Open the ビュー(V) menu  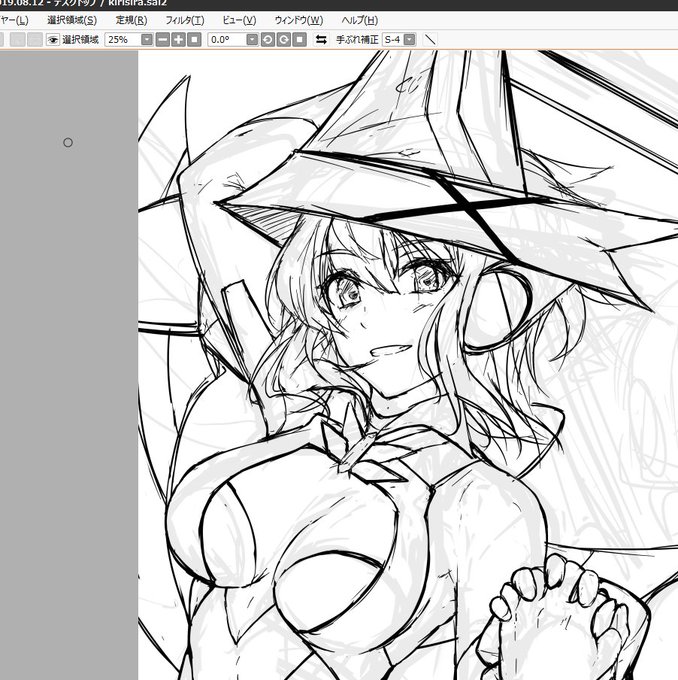point(239,20)
